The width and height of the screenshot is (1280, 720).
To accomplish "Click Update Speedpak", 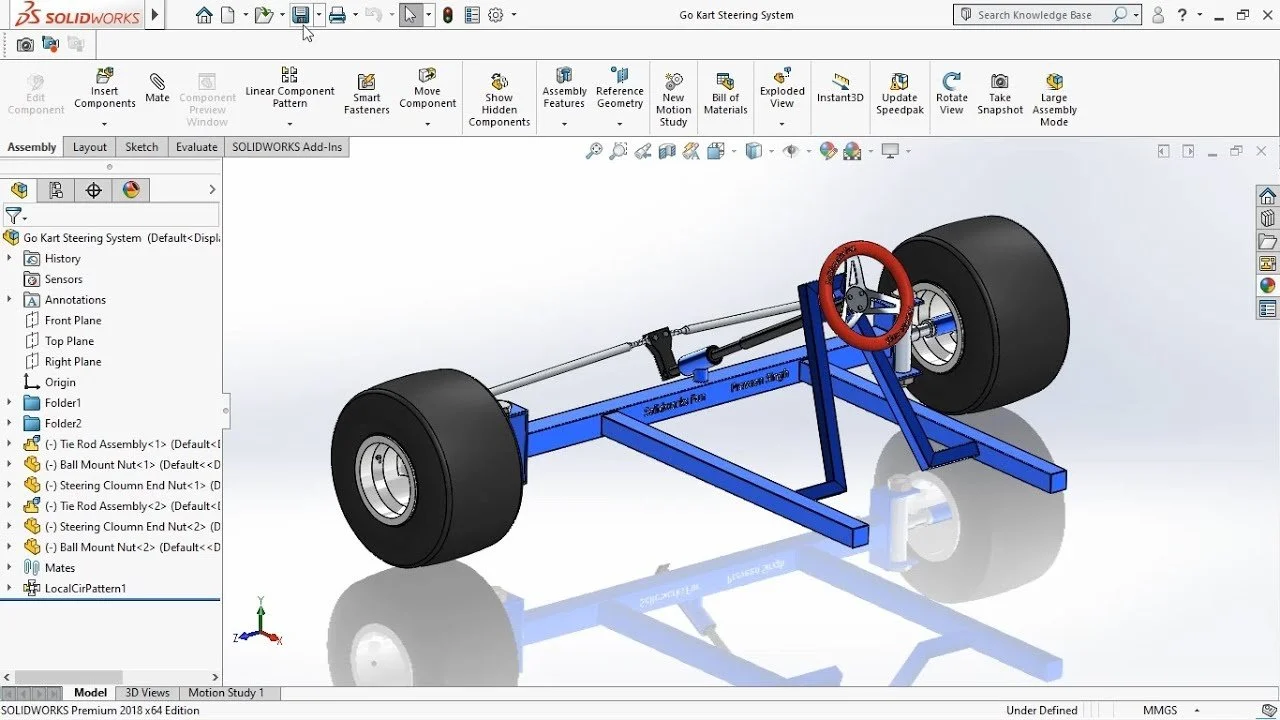I will [900, 94].
